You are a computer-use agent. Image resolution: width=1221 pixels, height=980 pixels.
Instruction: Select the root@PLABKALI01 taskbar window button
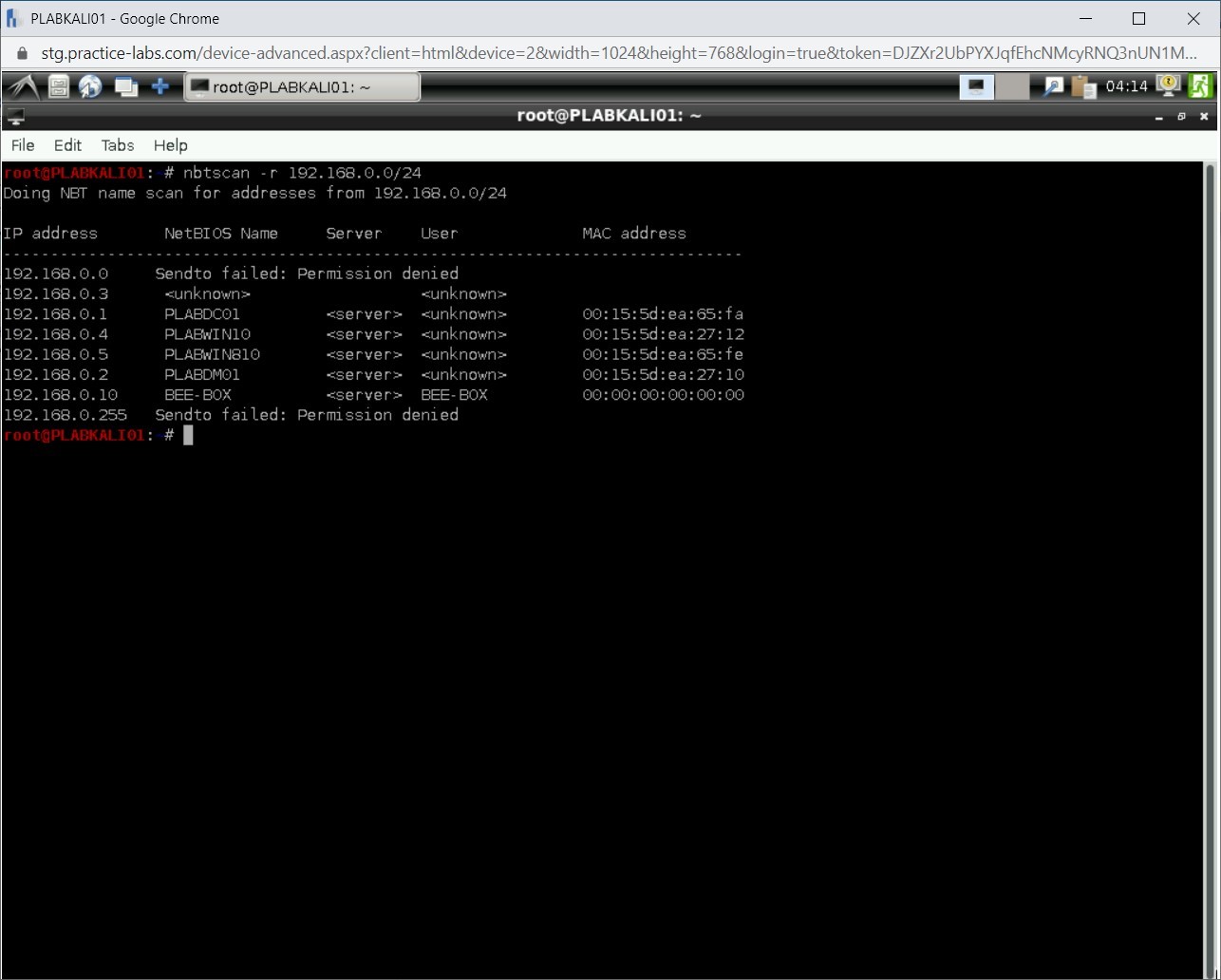302,87
